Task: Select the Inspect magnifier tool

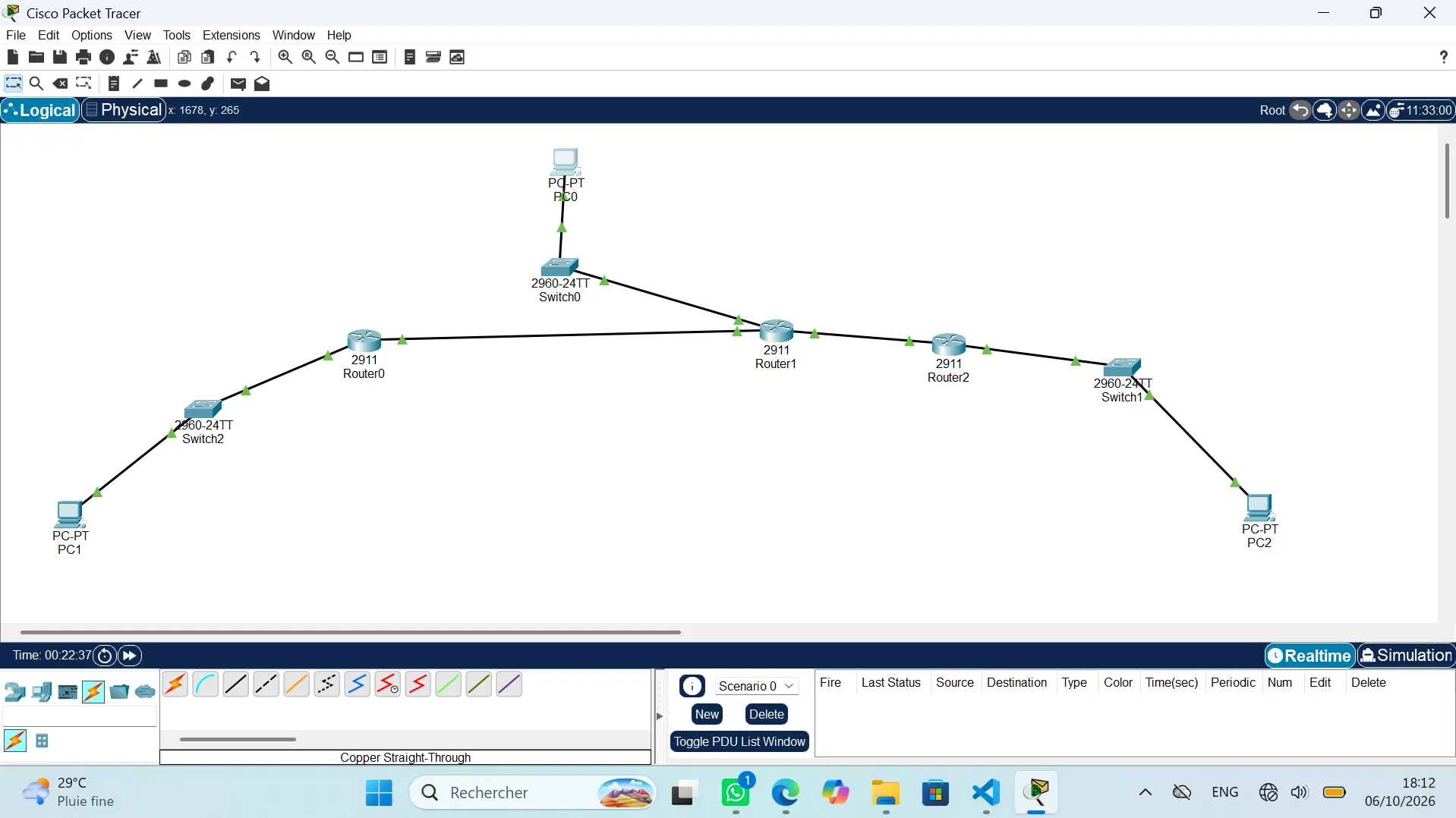Action: pos(36,83)
